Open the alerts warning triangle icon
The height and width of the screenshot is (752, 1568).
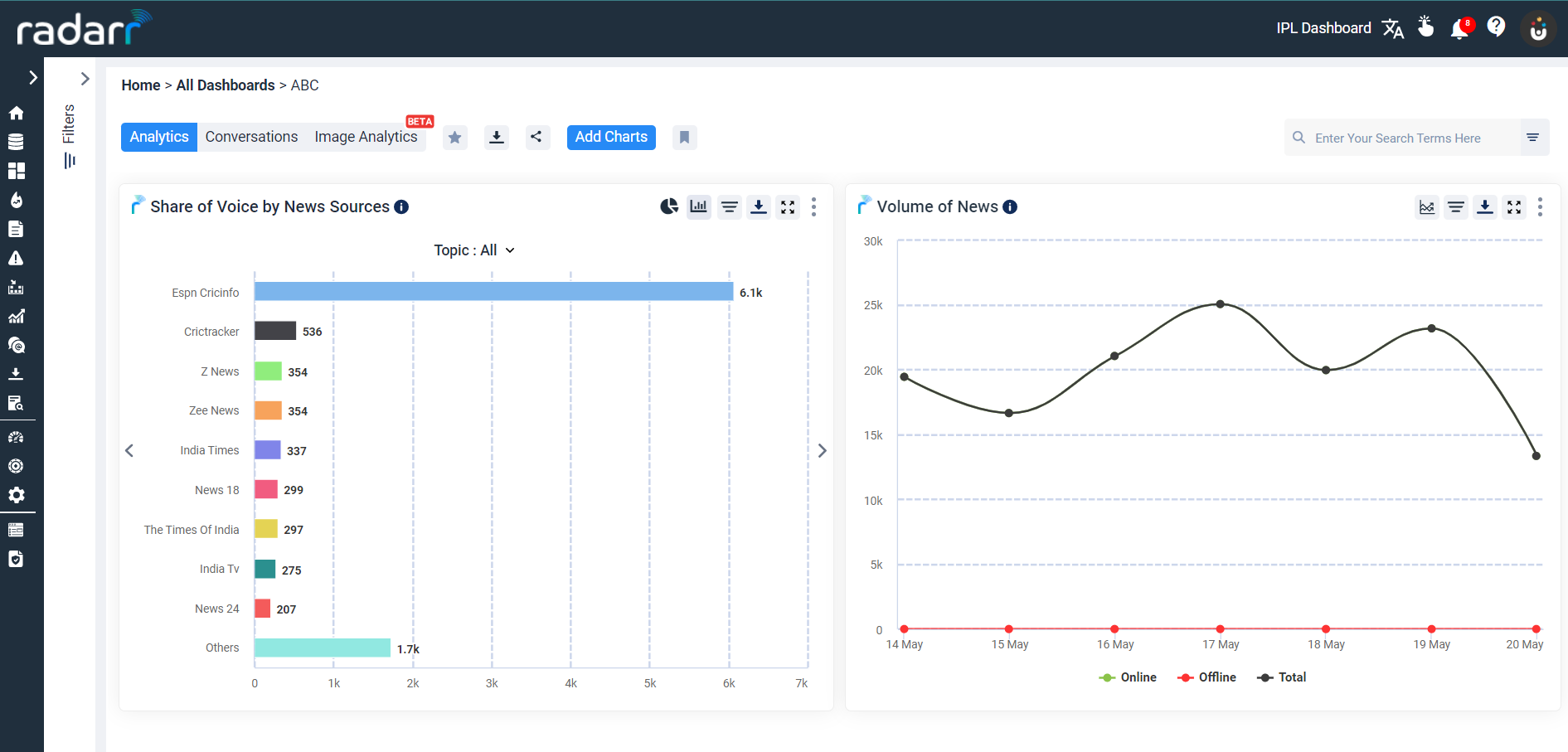click(x=16, y=258)
